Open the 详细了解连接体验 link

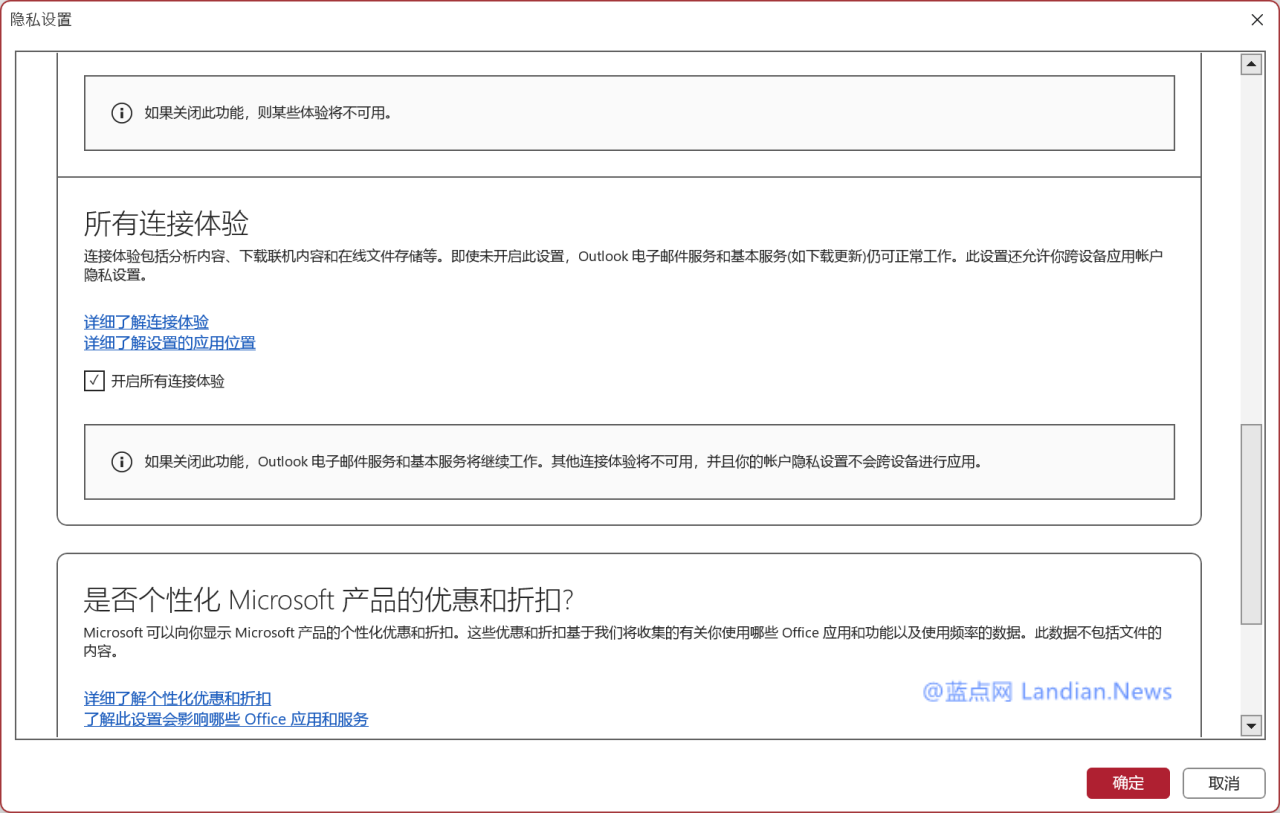click(x=147, y=322)
